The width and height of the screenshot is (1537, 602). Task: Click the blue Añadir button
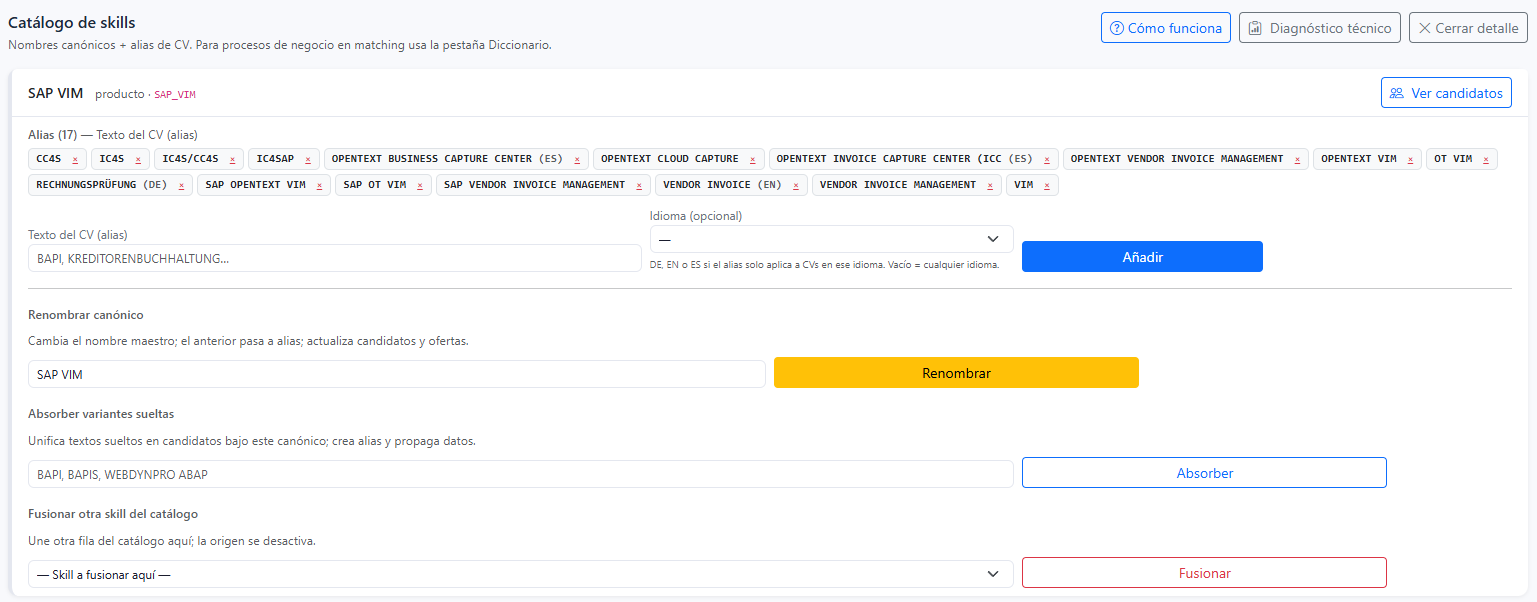tap(1142, 257)
